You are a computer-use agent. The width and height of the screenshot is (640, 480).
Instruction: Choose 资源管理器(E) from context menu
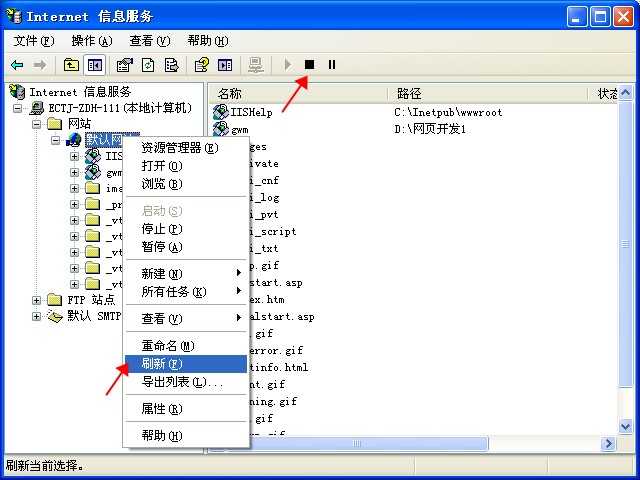pos(186,148)
